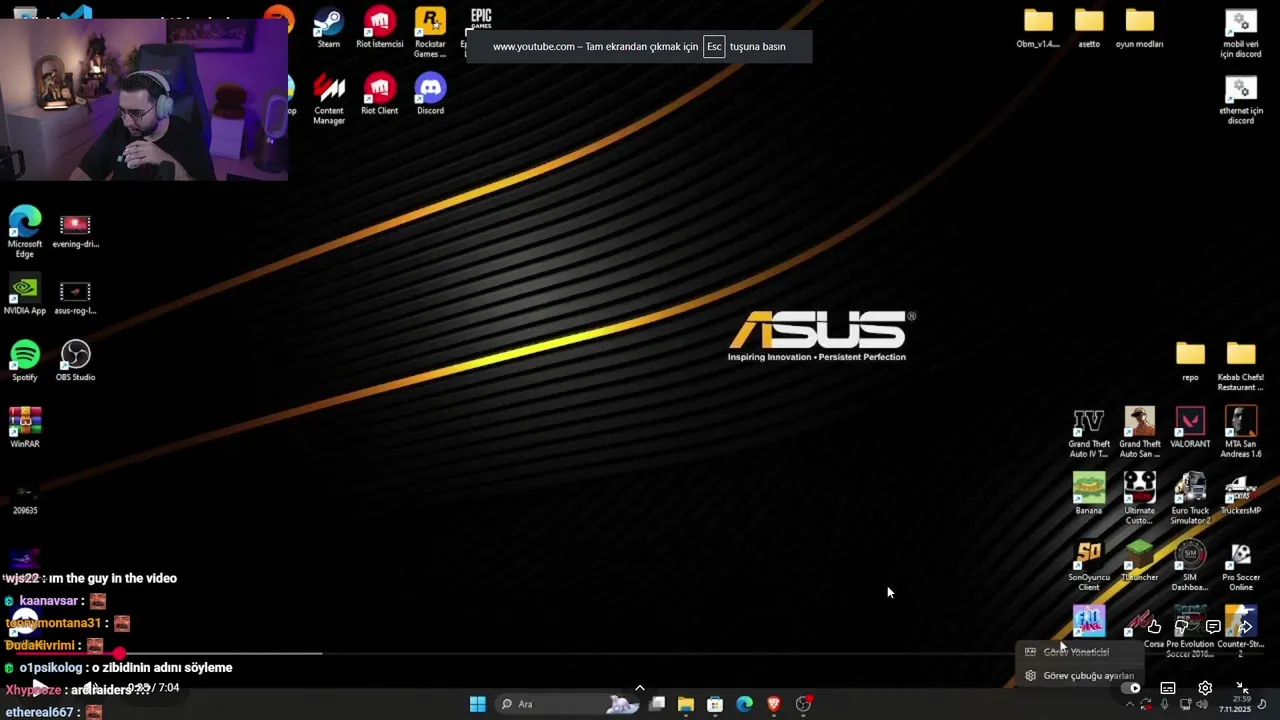The image size is (1280, 720).
Task: Click the streamer webcam overlay
Action: 144,99
